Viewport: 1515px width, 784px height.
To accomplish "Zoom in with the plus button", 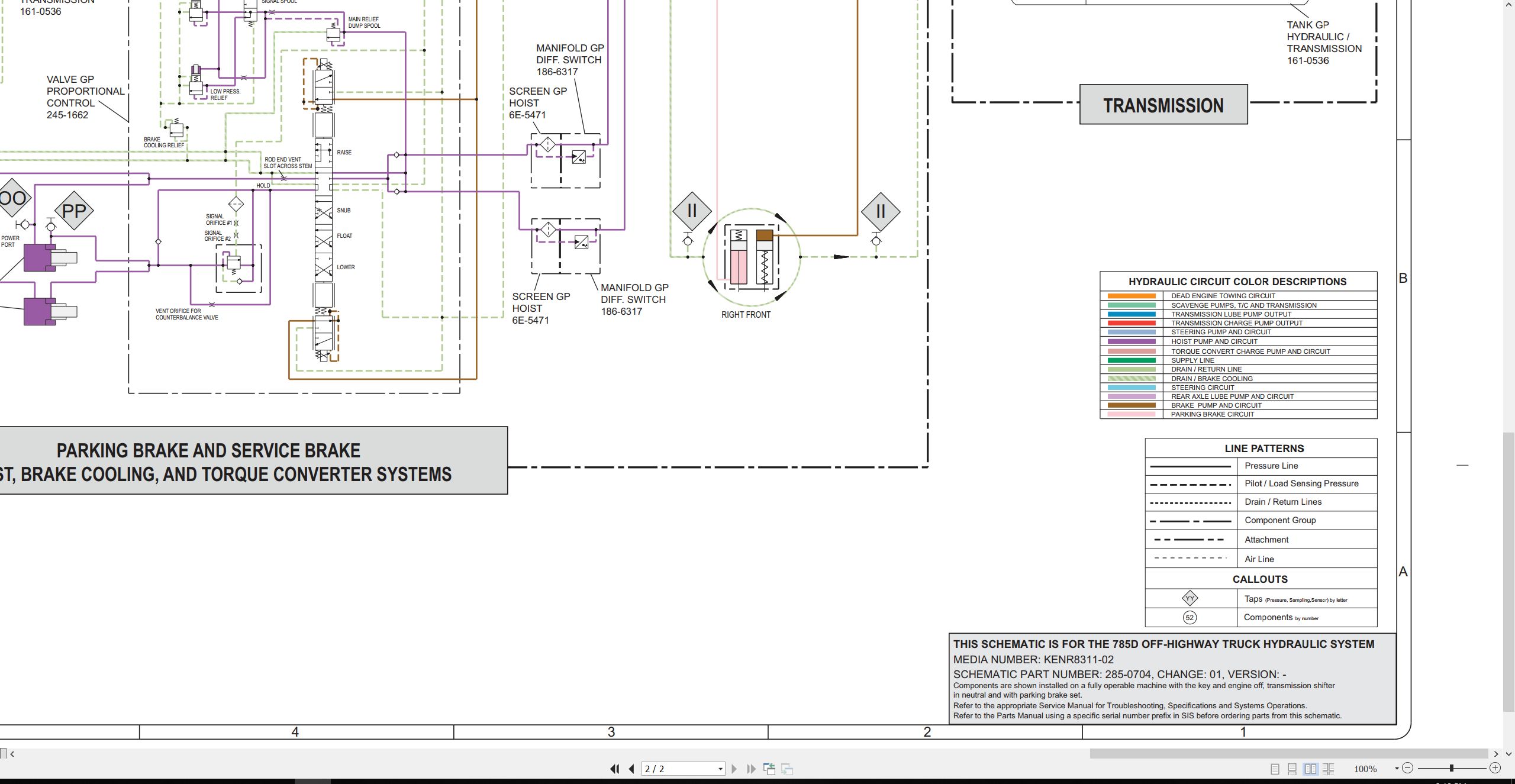I will (x=1495, y=768).
